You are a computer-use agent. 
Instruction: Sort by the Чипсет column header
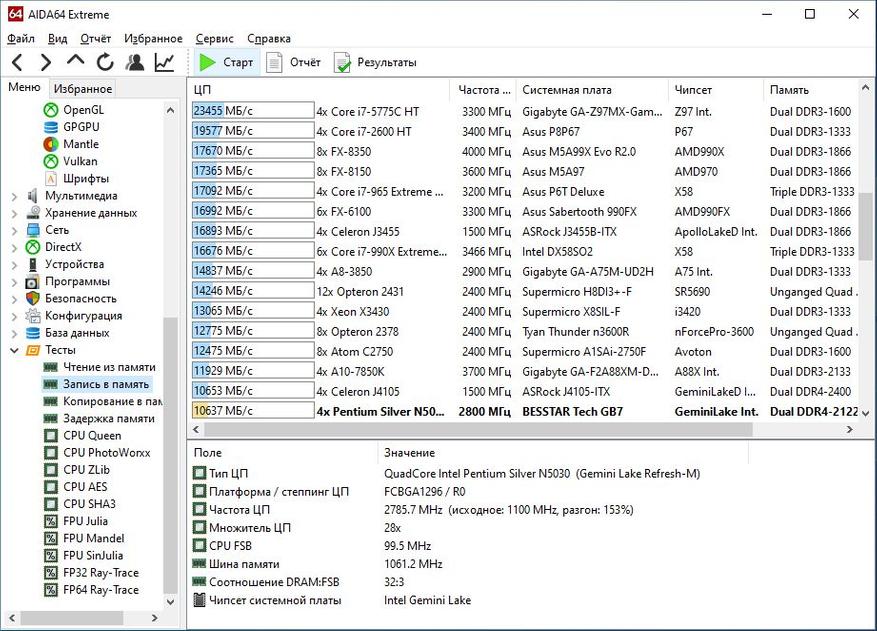pos(715,90)
